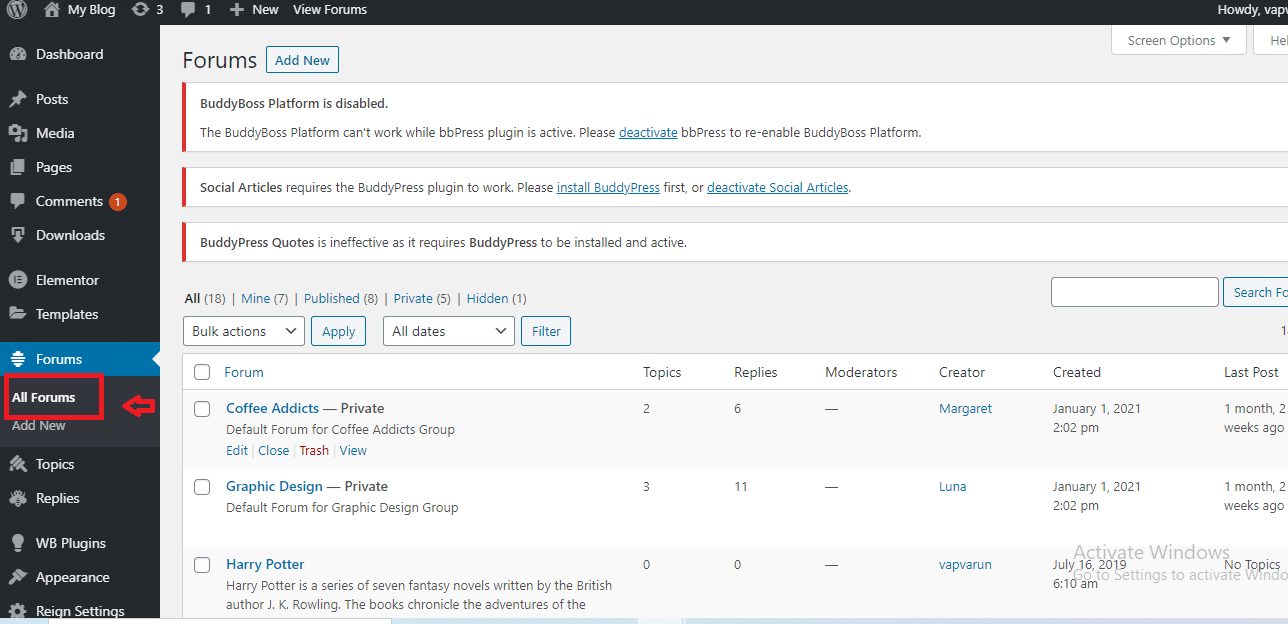
Task: Click the WB Plugins lightbulb icon
Action: point(18,543)
